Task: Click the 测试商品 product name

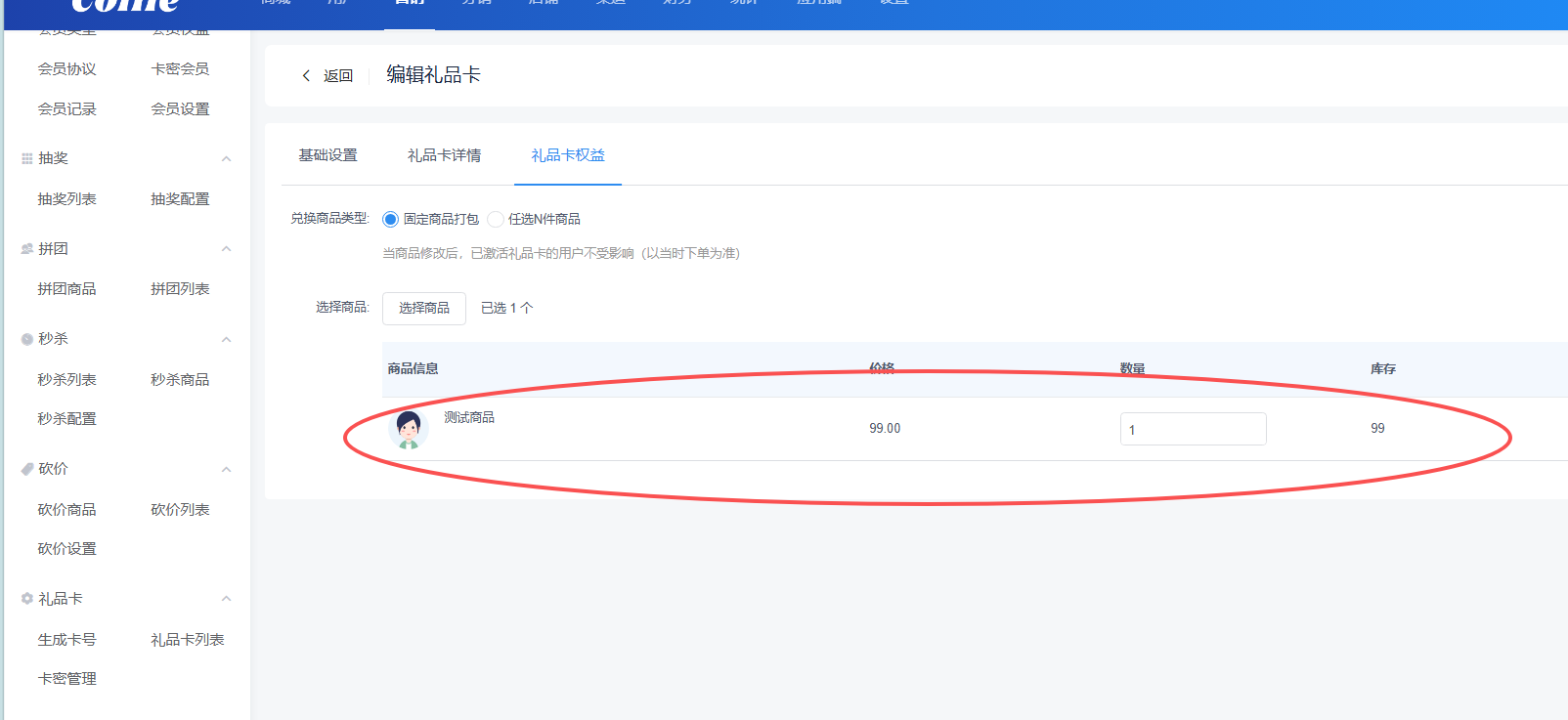Action: coord(469,417)
